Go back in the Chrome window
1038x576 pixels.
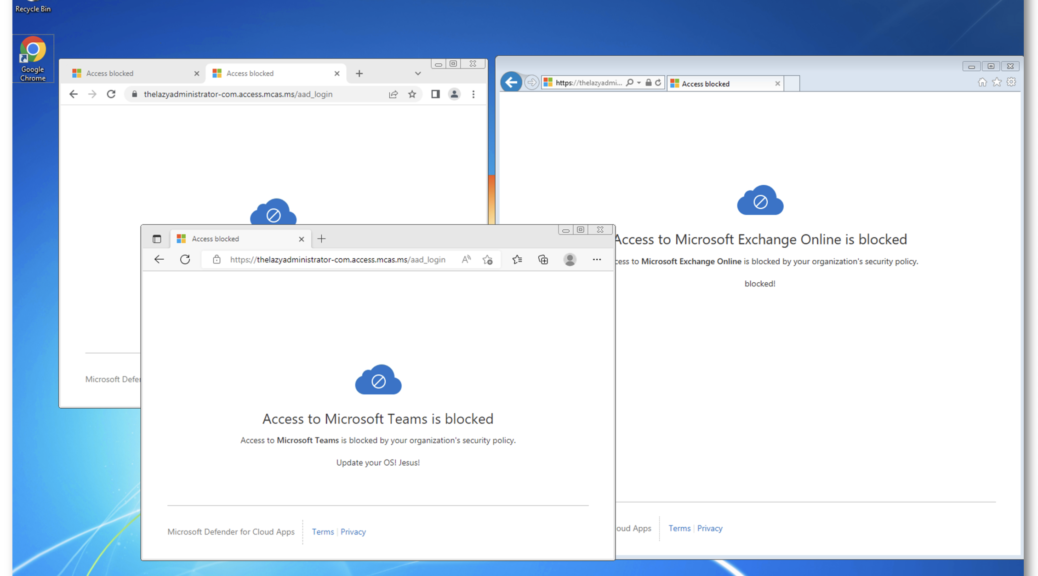(73, 94)
